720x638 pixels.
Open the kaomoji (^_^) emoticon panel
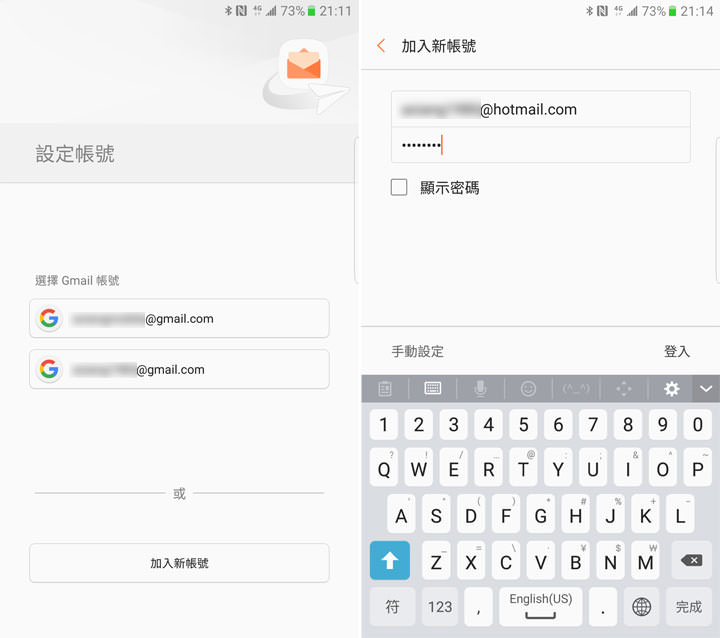tap(576, 388)
